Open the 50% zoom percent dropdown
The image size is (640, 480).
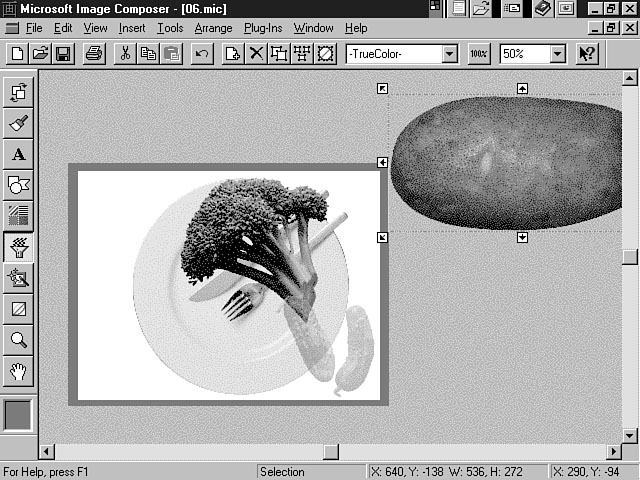click(x=557, y=54)
